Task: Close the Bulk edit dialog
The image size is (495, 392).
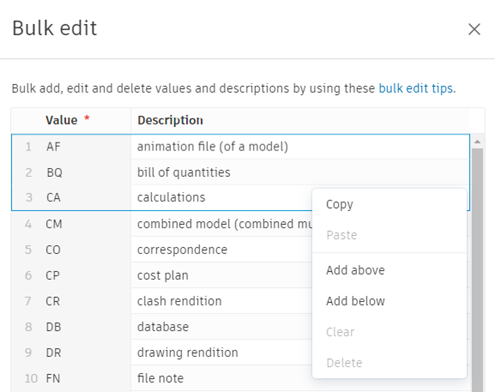Action: pyautogui.click(x=474, y=29)
